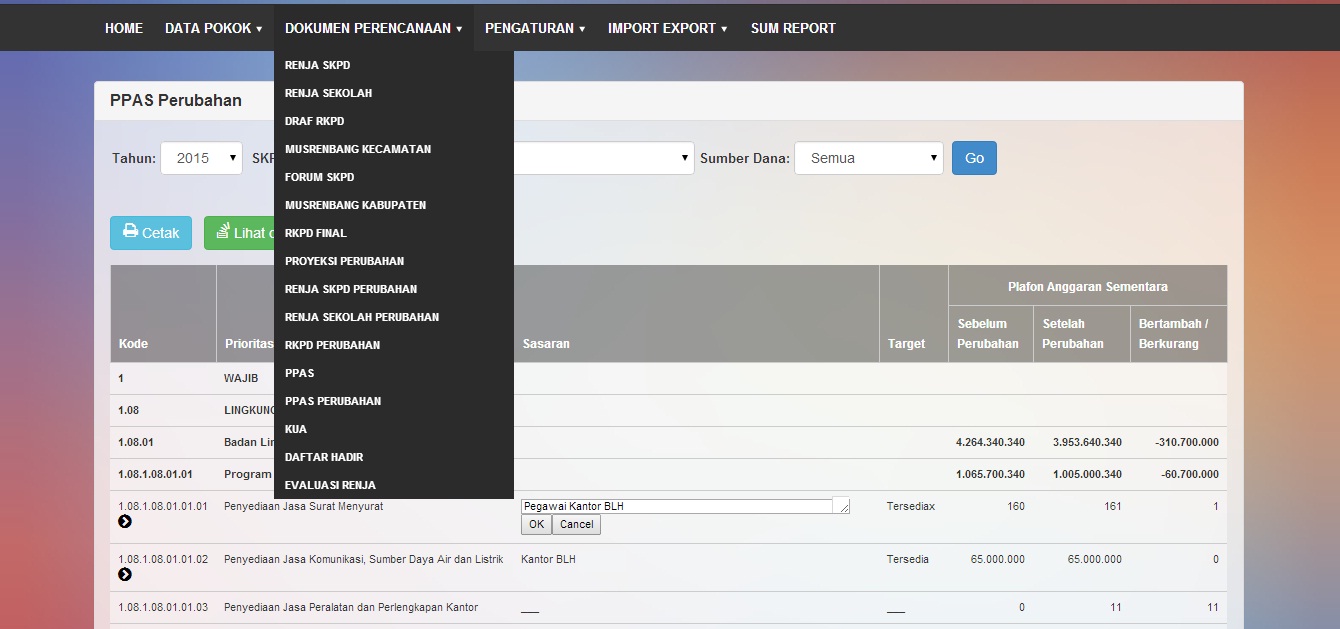This screenshot has width=1340, height=629.
Task: Click the Go button
Action: point(974,158)
